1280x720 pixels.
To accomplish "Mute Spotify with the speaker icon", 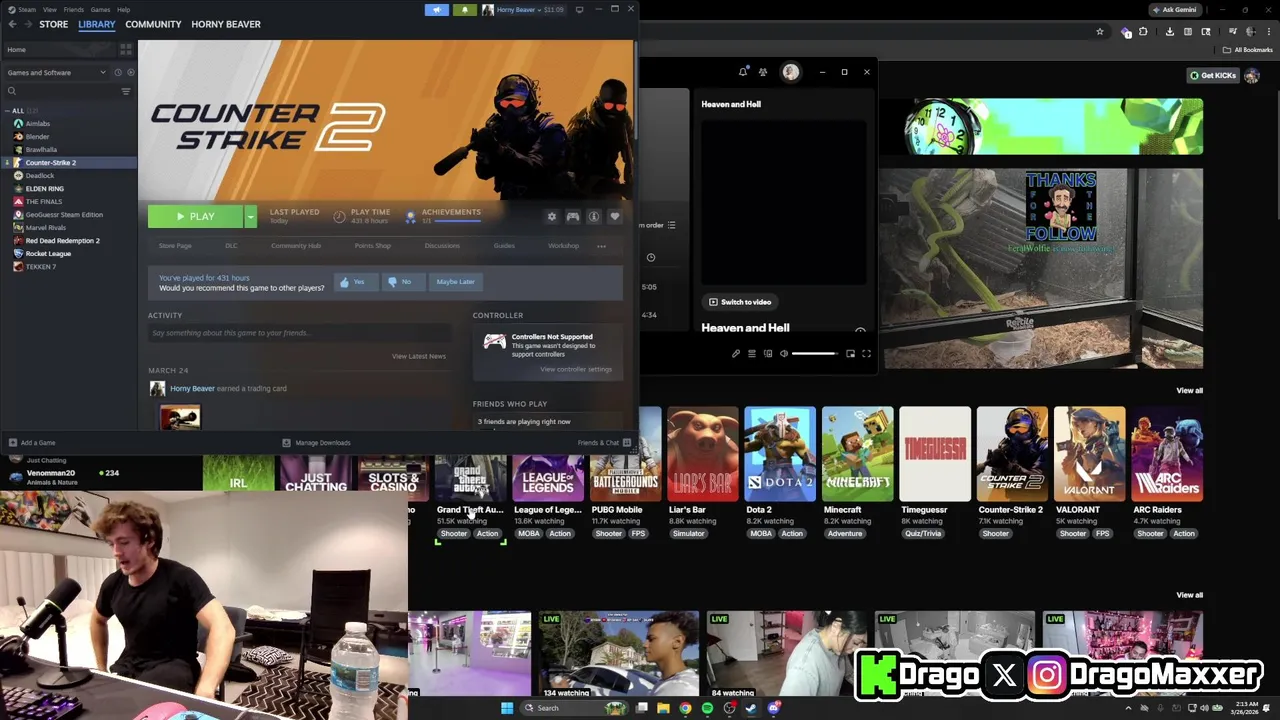I will tap(784, 353).
